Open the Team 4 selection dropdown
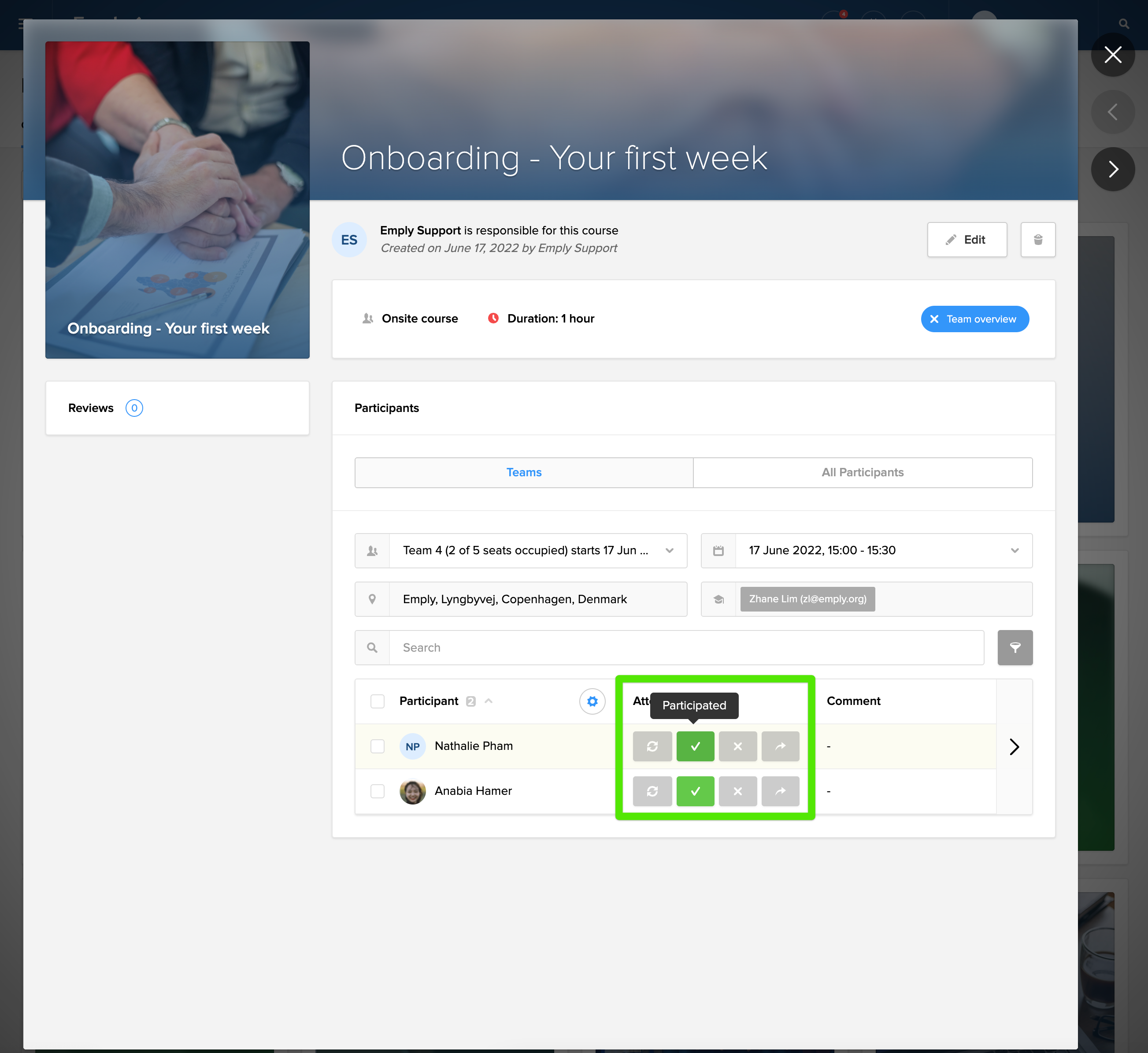Image resolution: width=1148 pixels, height=1053 pixels. click(x=537, y=550)
